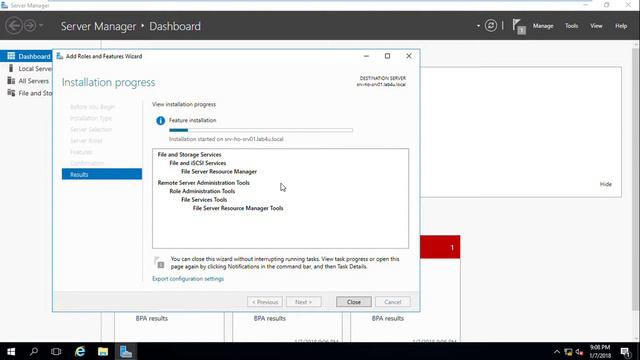Click 'File and Storage Services' in results list
Screen dimensions: 640x360
[189, 154]
